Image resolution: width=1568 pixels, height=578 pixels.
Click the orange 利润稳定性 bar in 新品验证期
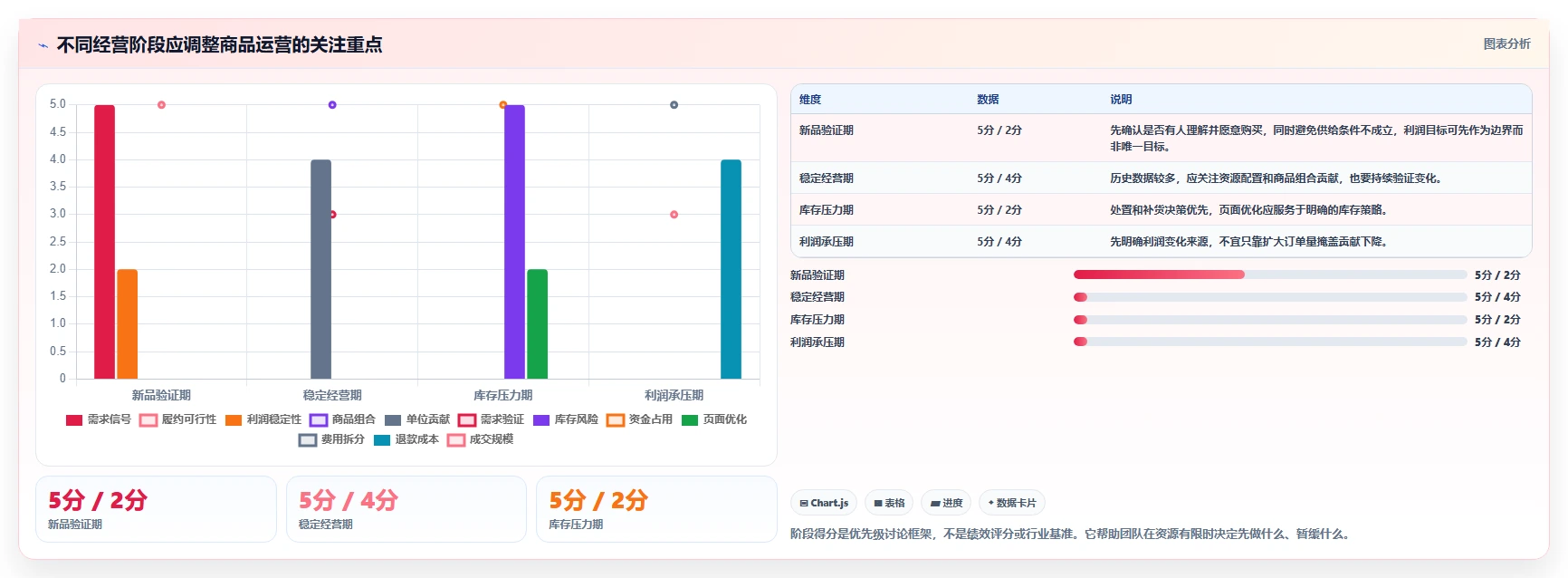128,324
